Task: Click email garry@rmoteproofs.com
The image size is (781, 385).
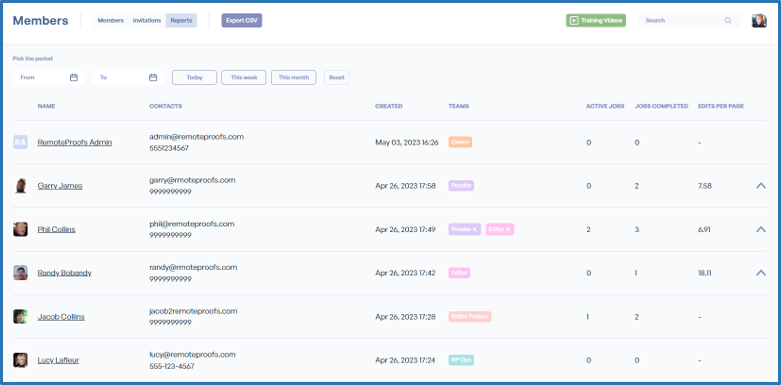Action: (x=192, y=180)
